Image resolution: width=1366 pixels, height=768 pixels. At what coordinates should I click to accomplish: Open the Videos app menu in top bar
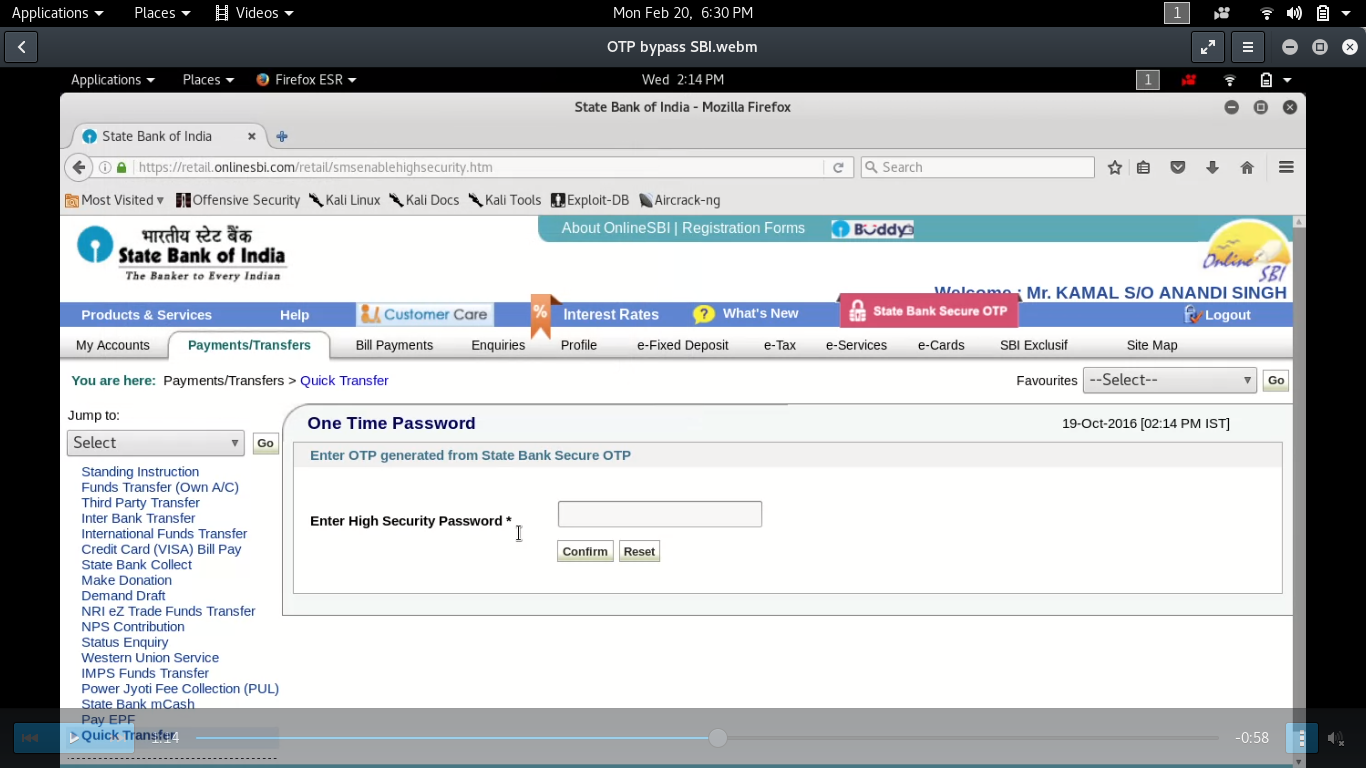pyautogui.click(x=255, y=13)
